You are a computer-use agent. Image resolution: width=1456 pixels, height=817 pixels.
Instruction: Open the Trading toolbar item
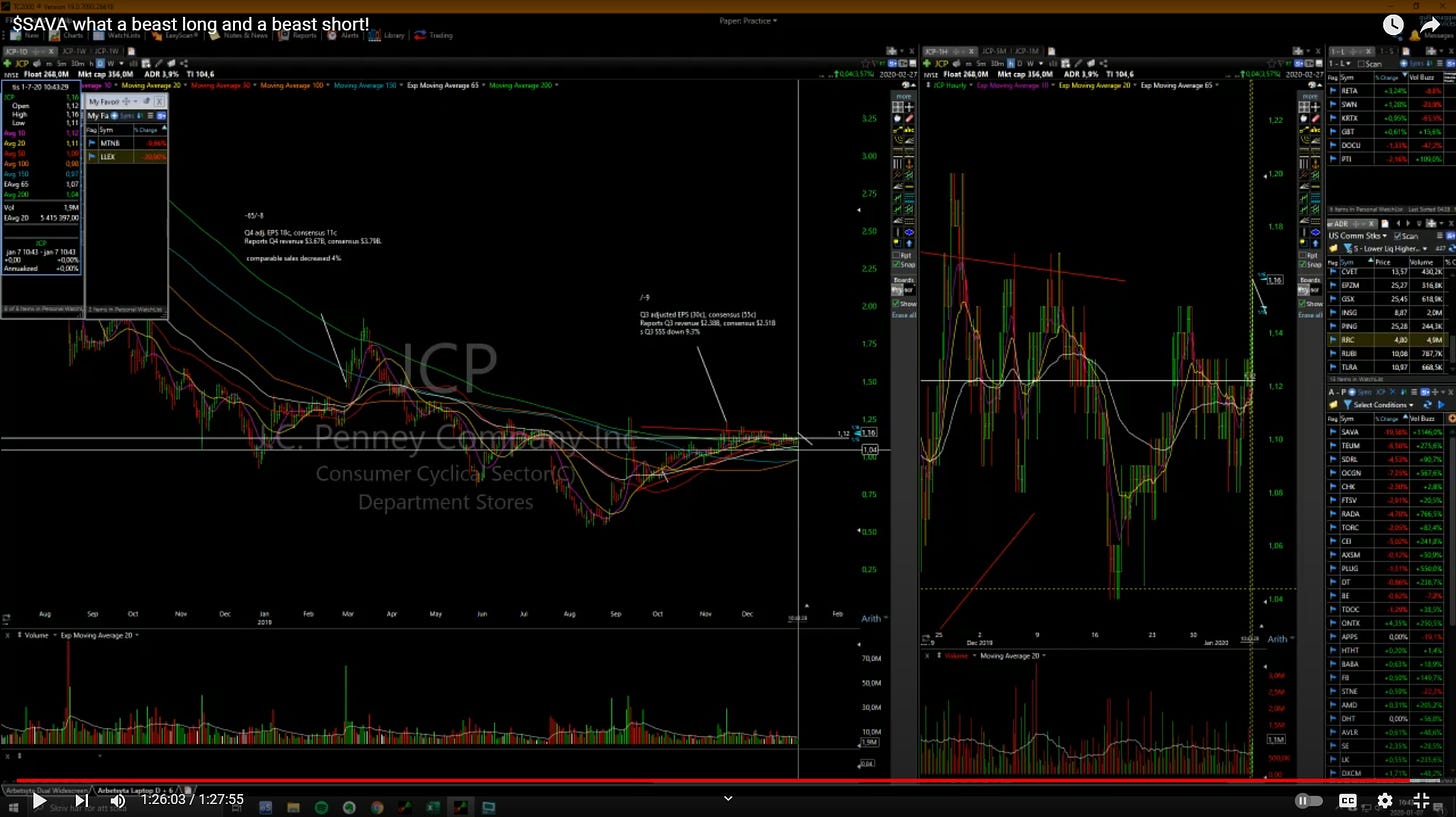click(433, 35)
